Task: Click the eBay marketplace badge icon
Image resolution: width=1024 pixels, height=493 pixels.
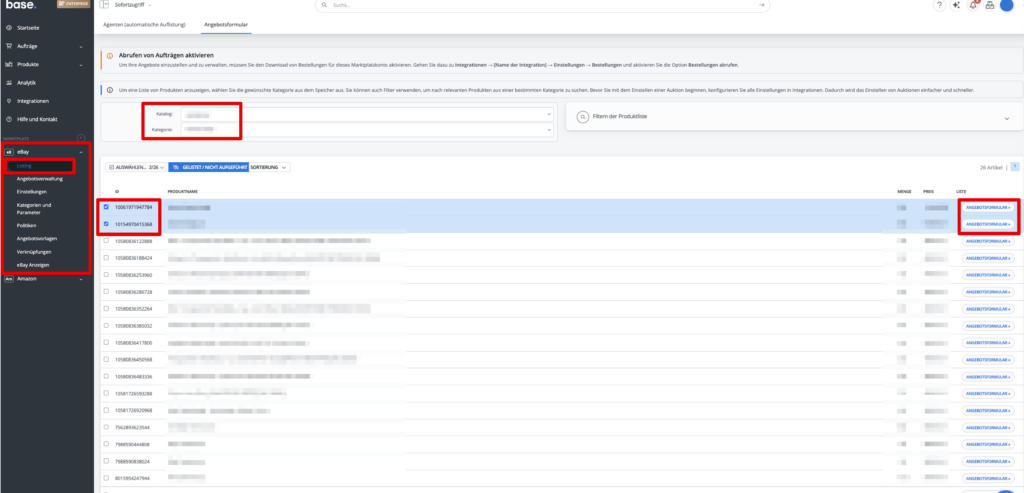Action: point(9,152)
